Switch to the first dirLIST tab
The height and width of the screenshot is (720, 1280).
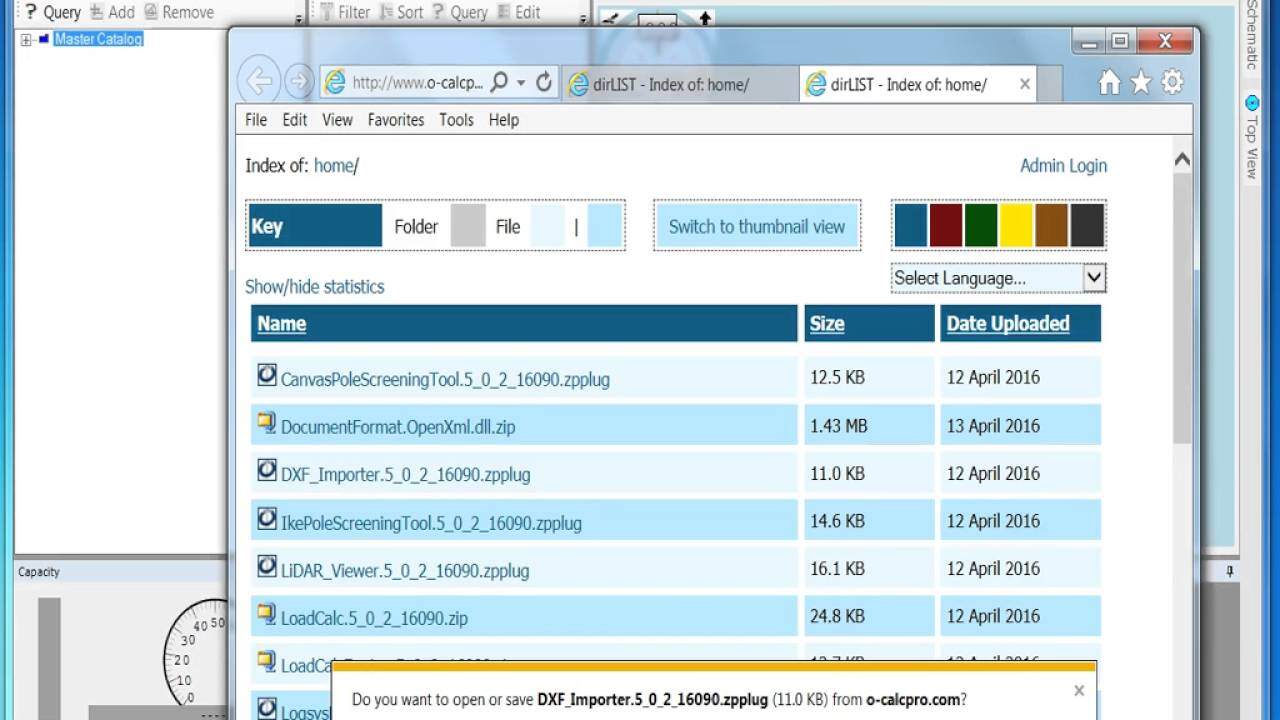click(680, 84)
